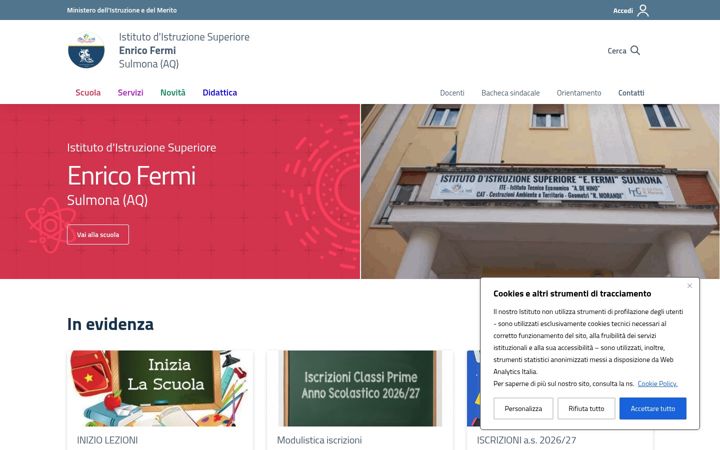This screenshot has height=450, width=720.
Task: Click the Cookies e altri strumenti di tracciamento heading
Action: click(572, 294)
